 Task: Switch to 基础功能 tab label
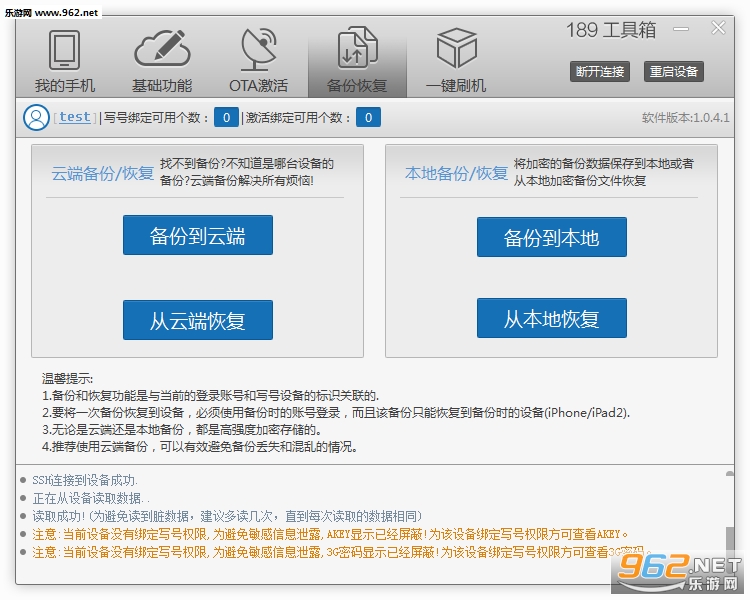point(162,86)
